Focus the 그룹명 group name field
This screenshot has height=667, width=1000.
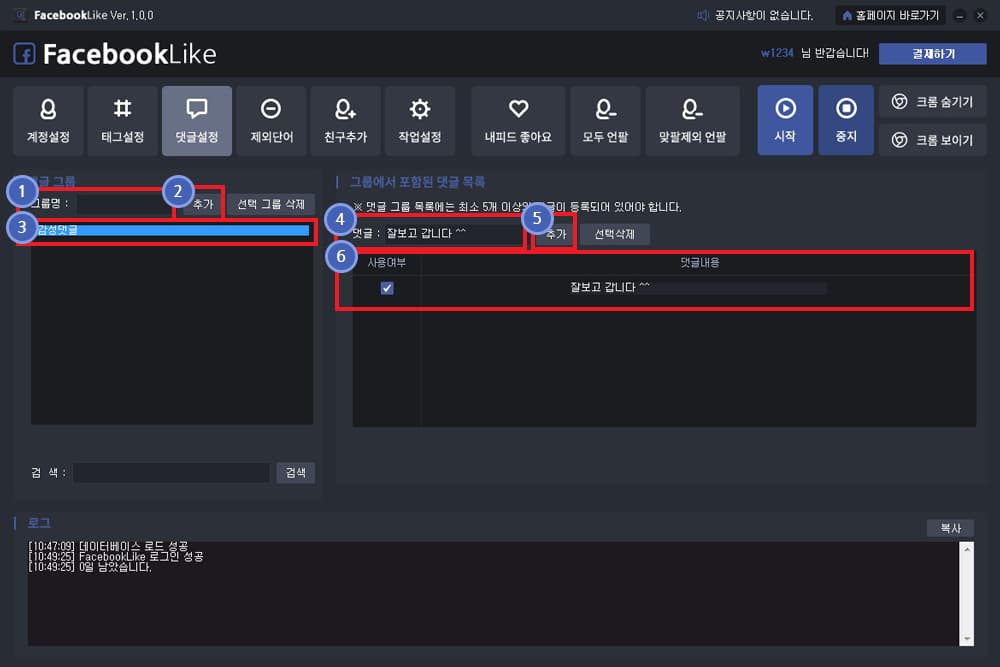point(125,204)
